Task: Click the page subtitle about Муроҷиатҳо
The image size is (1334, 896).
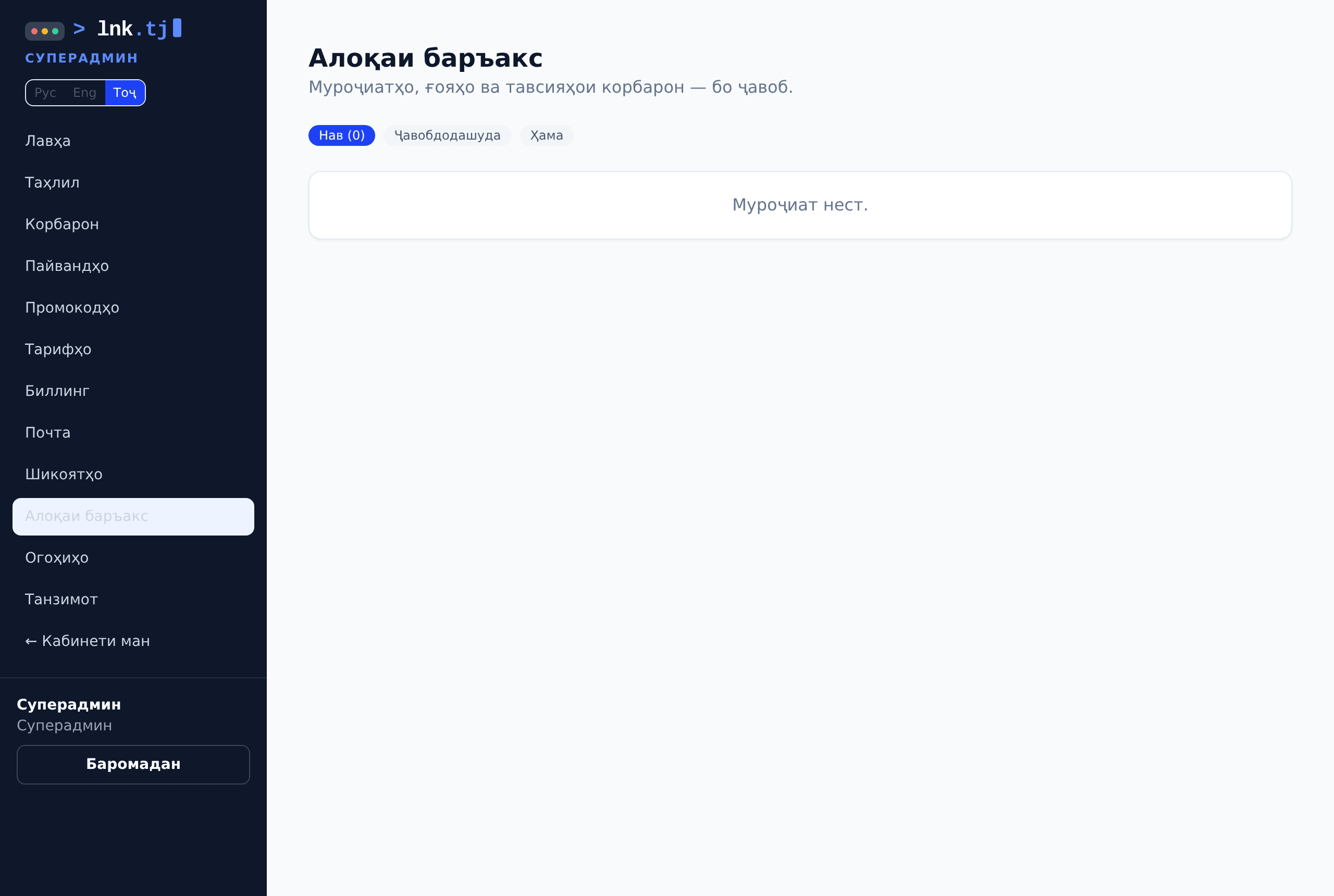Action: 550,88
